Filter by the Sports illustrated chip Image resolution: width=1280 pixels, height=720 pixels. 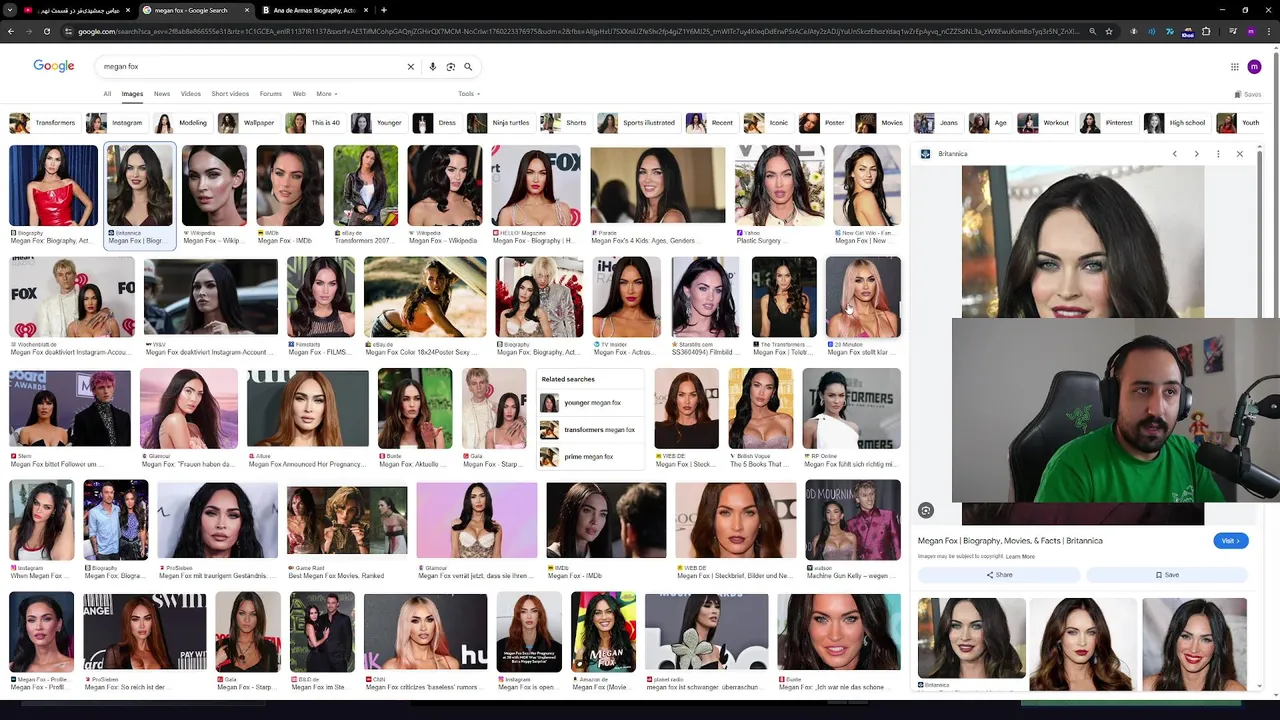point(637,123)
